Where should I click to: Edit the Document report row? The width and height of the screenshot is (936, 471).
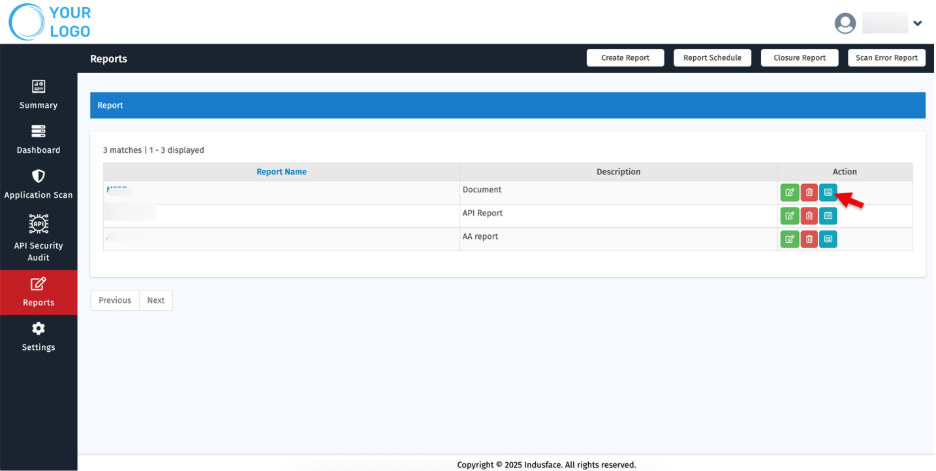[789, 192]
